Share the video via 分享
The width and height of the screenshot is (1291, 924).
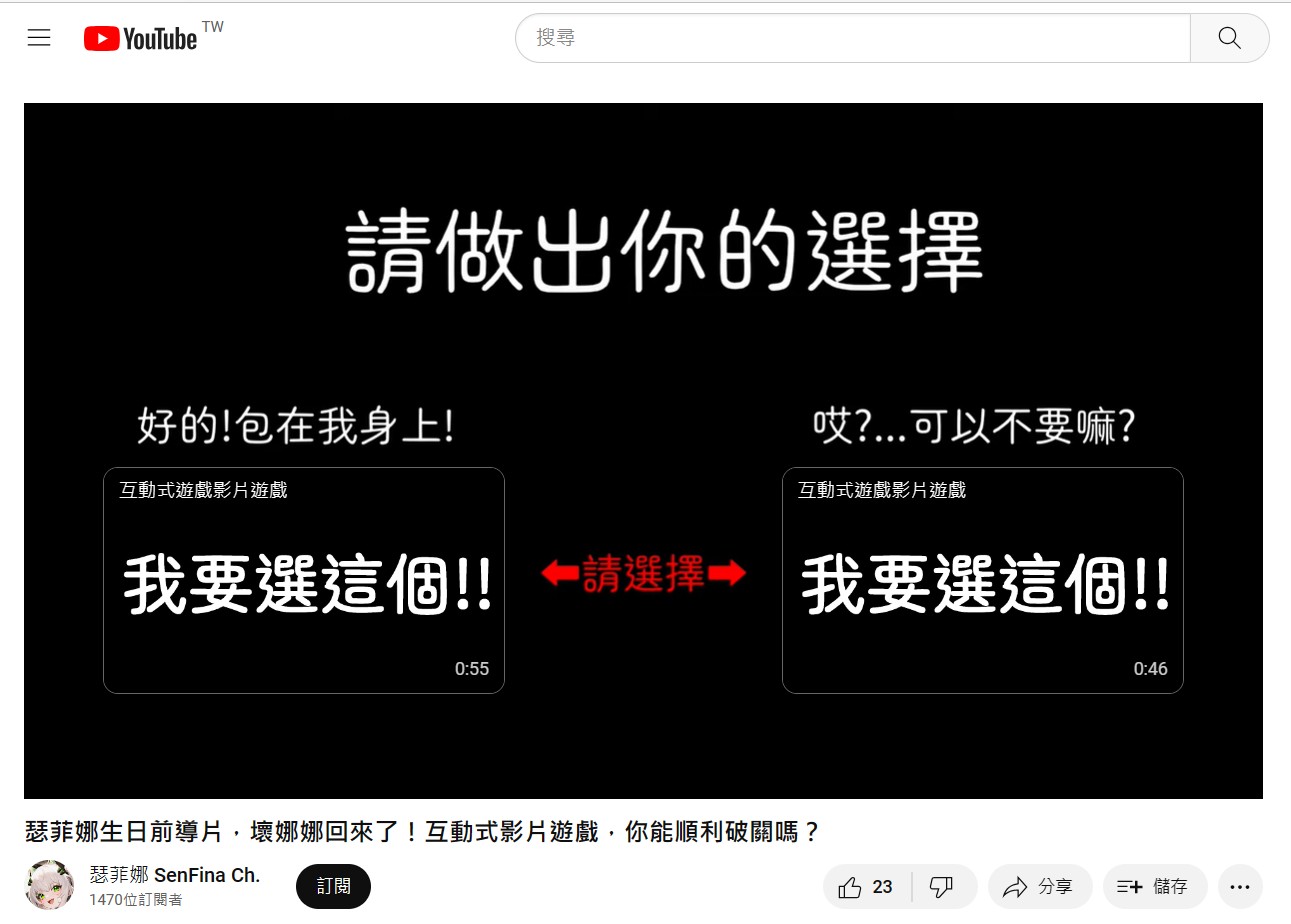(x=1039, y=887)
